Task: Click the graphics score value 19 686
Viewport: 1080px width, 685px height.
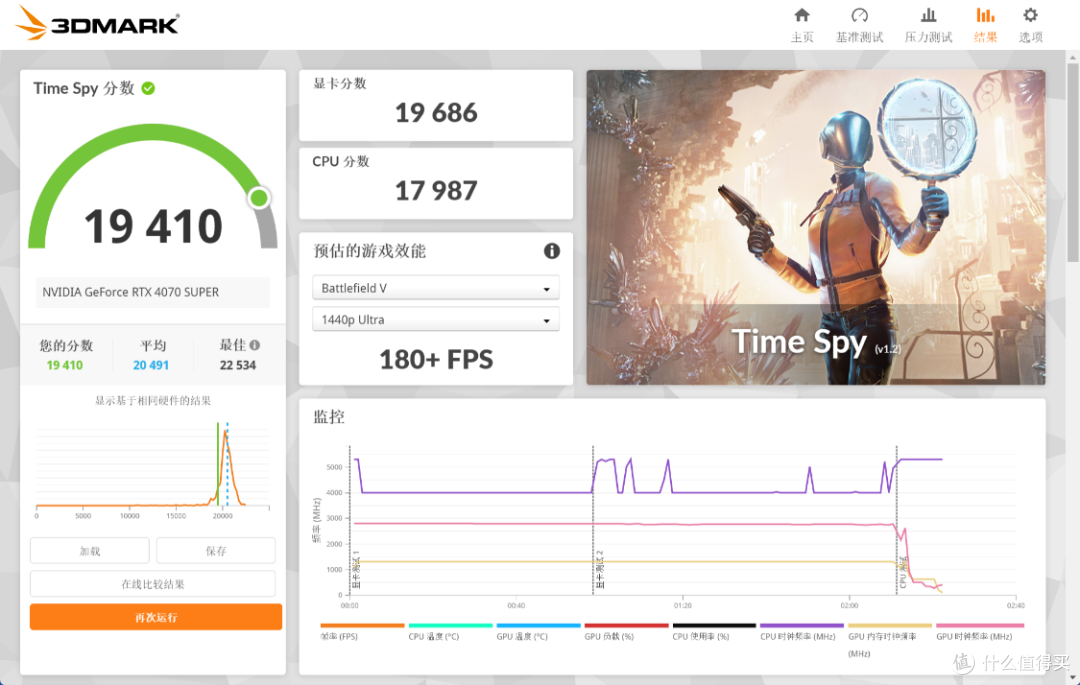Action: (x=436, y=112)
